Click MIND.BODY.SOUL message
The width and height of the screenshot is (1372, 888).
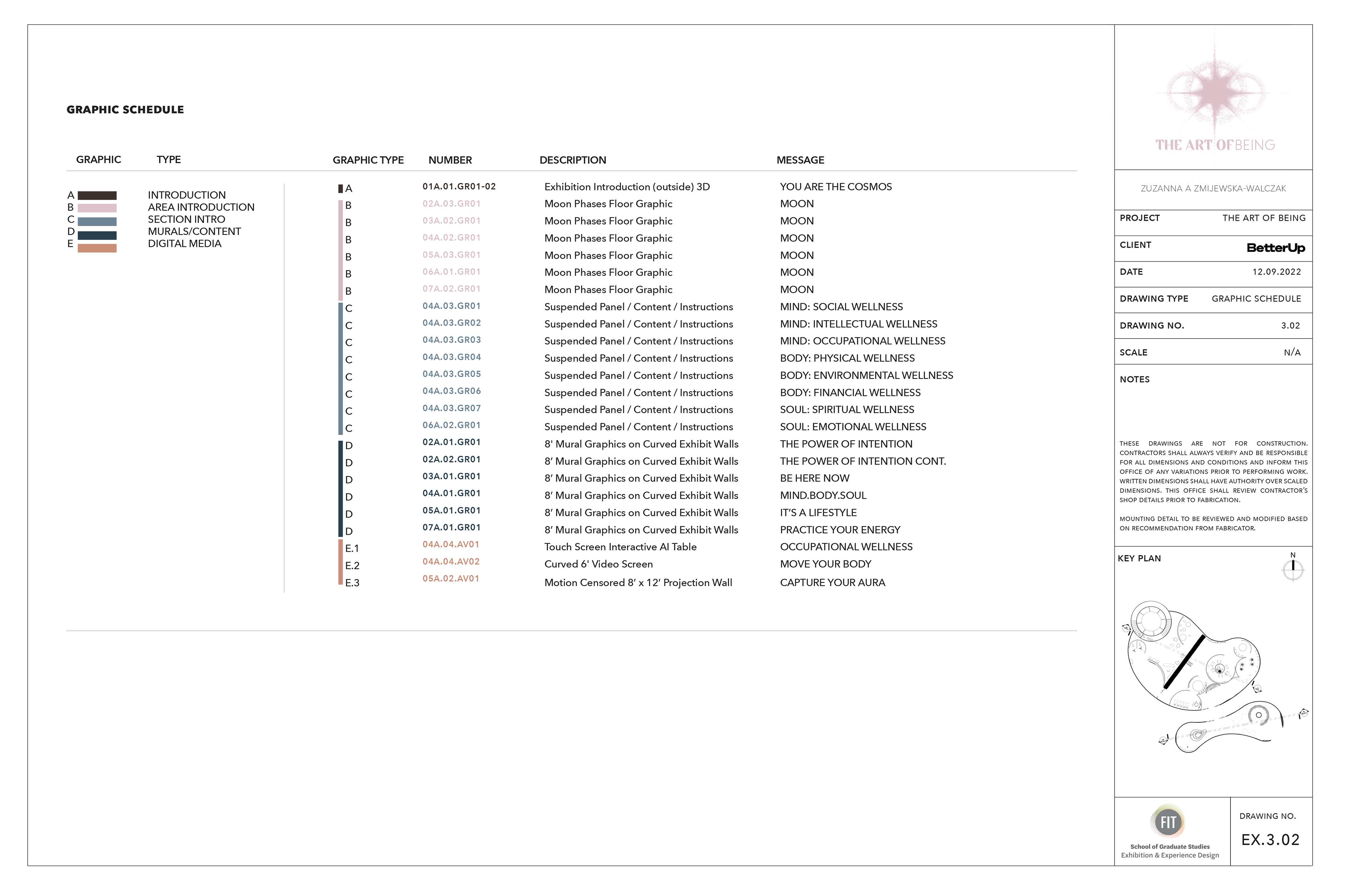tap(823, 495)
